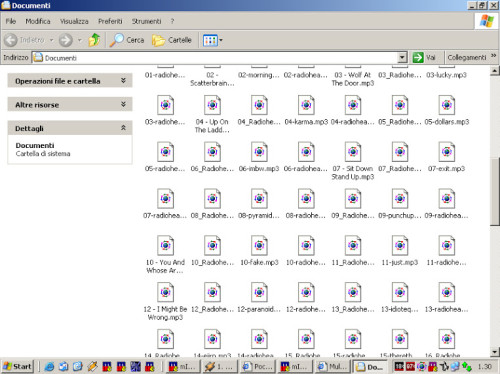The height and width of the screenshot is (374, 500).
Task: Select the 07-exit.mp3 file icon
Action: tap(447, 152)
